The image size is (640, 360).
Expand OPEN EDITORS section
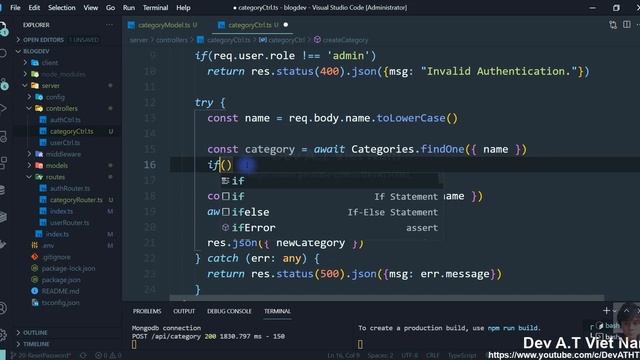(x=18, y=40)
